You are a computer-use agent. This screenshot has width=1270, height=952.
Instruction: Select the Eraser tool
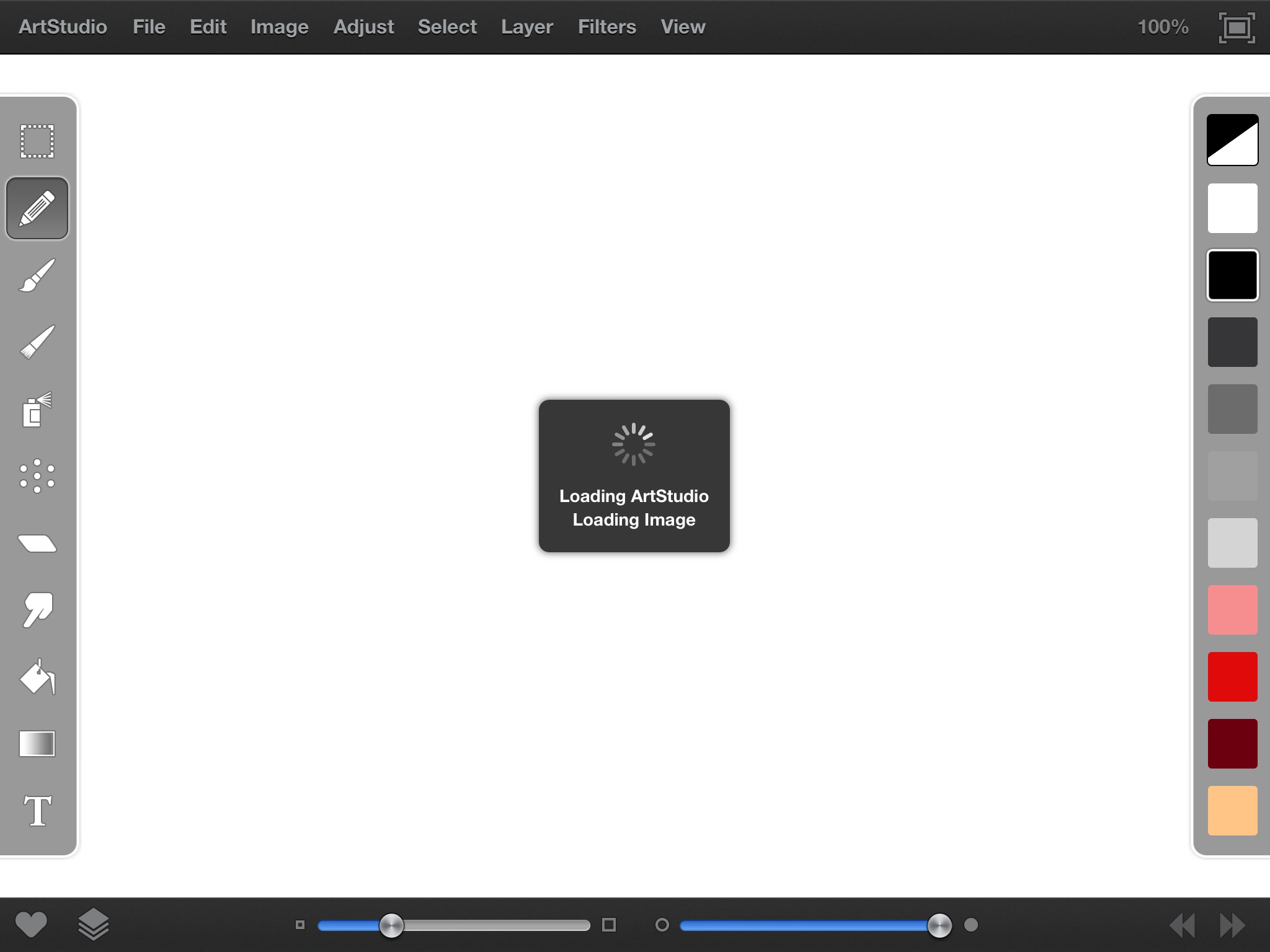37,544
